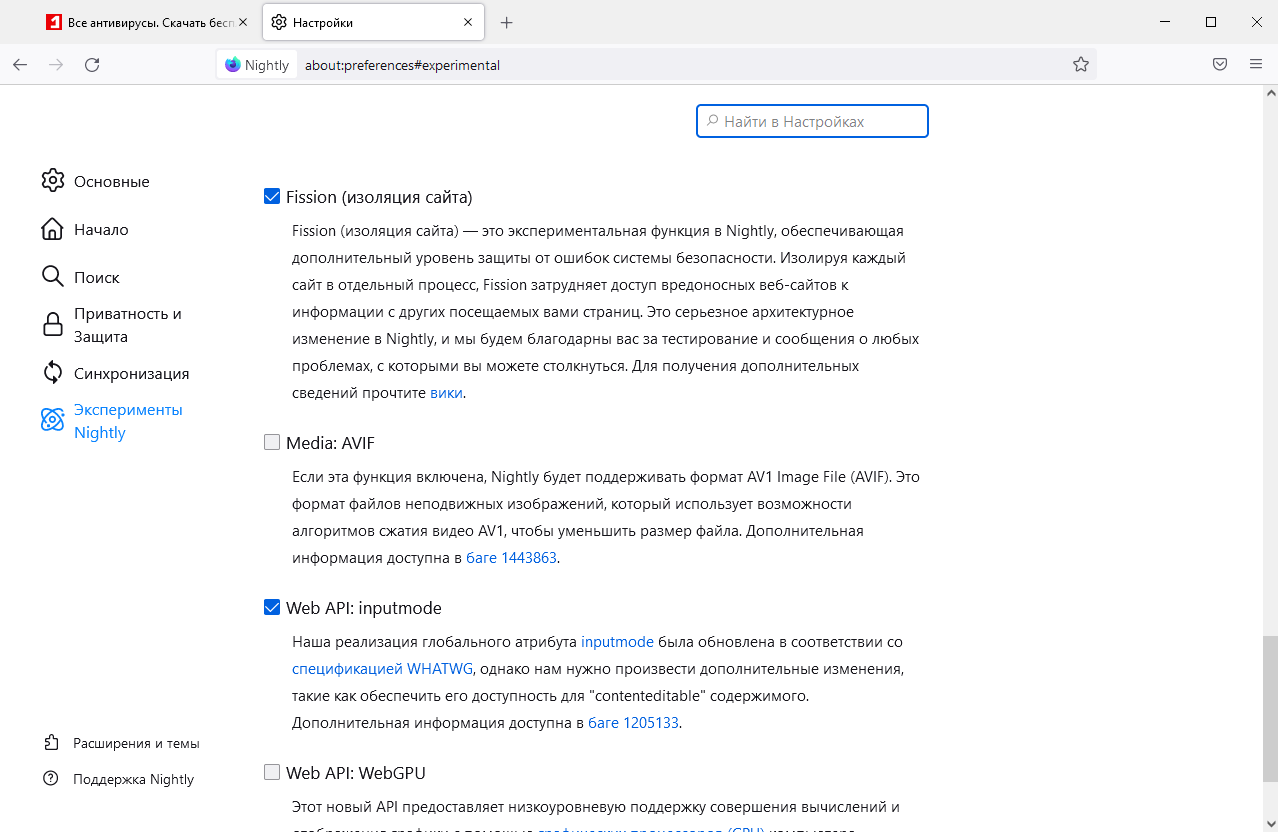The width and height of the screenshot is (1278, 832).
Task: Enable the Web API: WebGPU checkbox
Action: coord(272,773)
